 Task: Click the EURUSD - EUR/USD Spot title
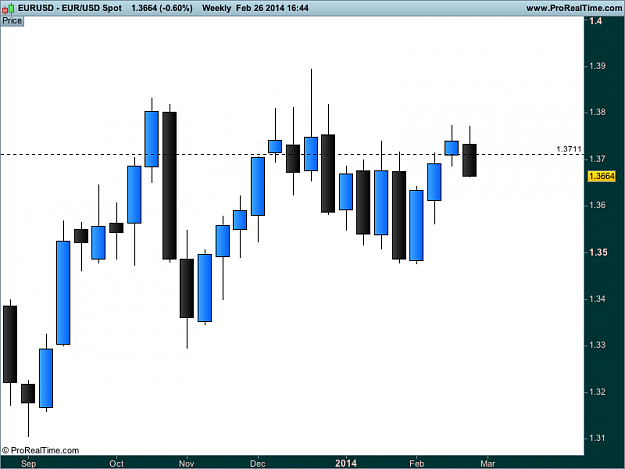pos(70,8)
